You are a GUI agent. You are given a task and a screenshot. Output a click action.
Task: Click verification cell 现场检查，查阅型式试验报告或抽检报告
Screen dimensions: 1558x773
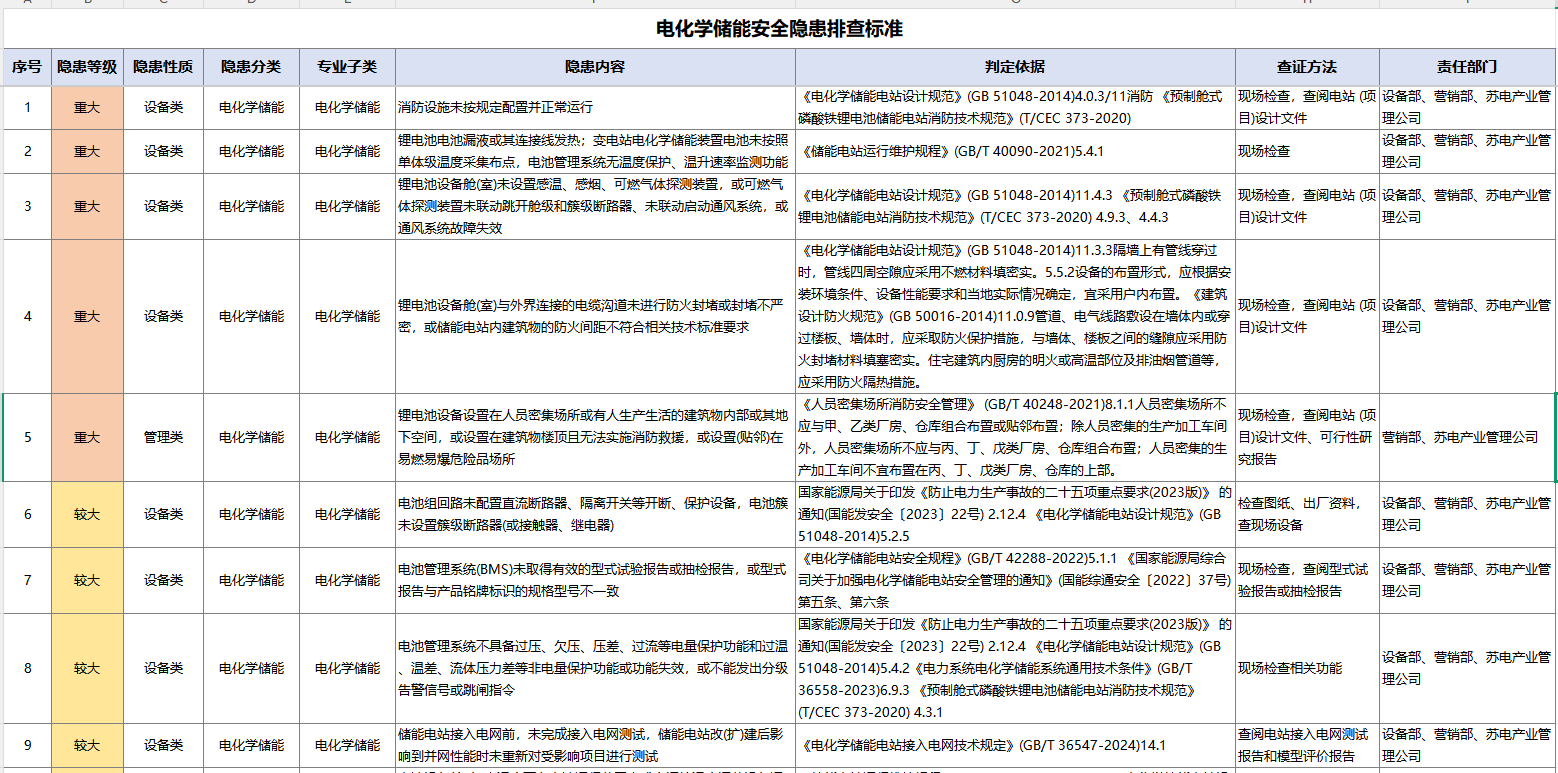[x=1307, y=580]
